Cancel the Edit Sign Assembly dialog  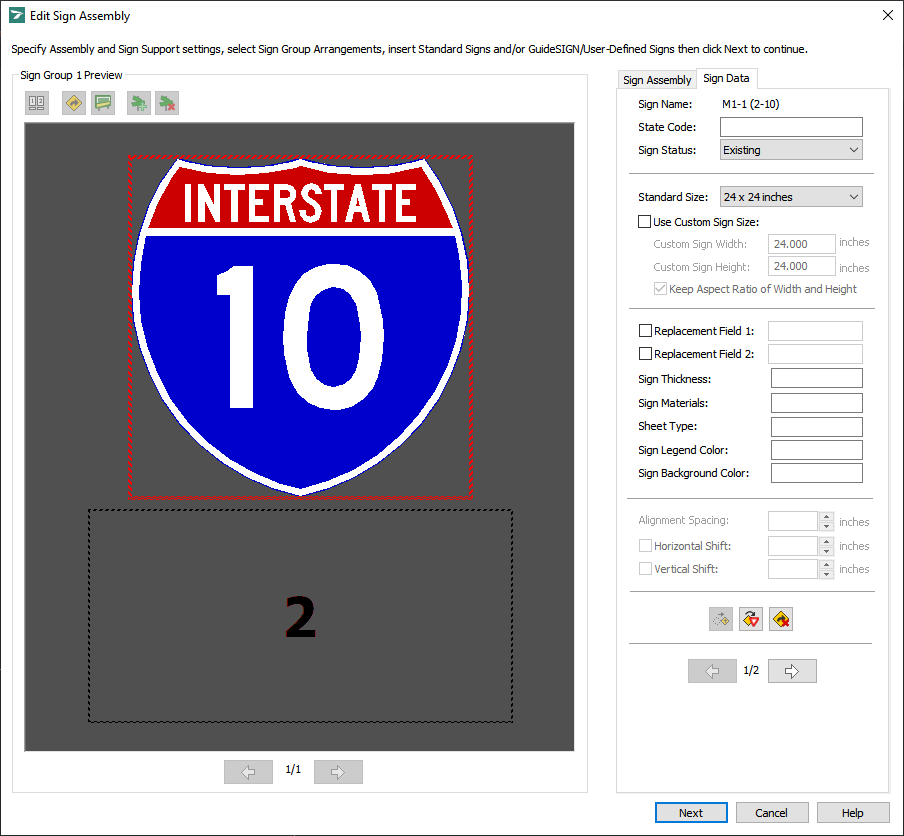(x=772, y=813)
